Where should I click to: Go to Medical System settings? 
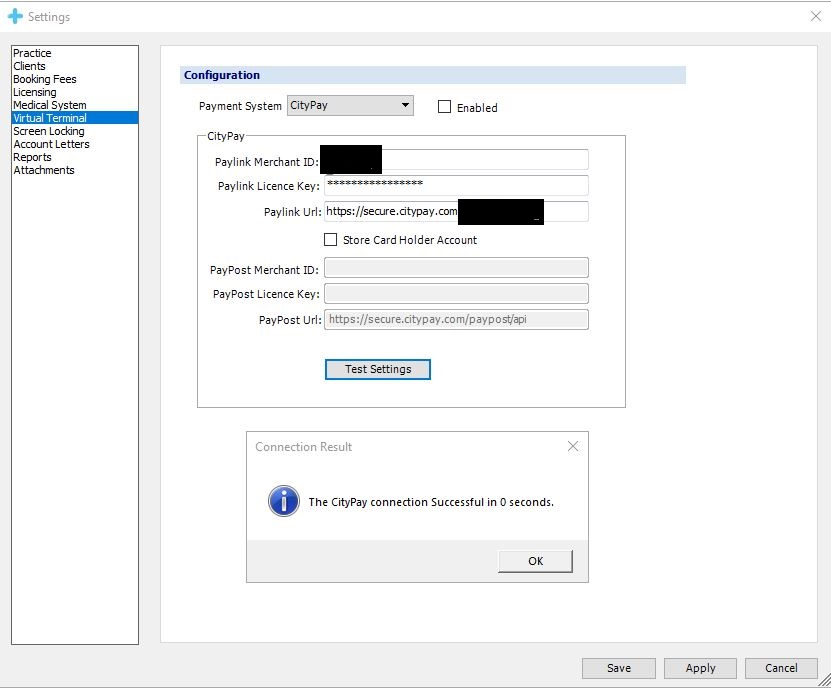(x=50, y=105)
